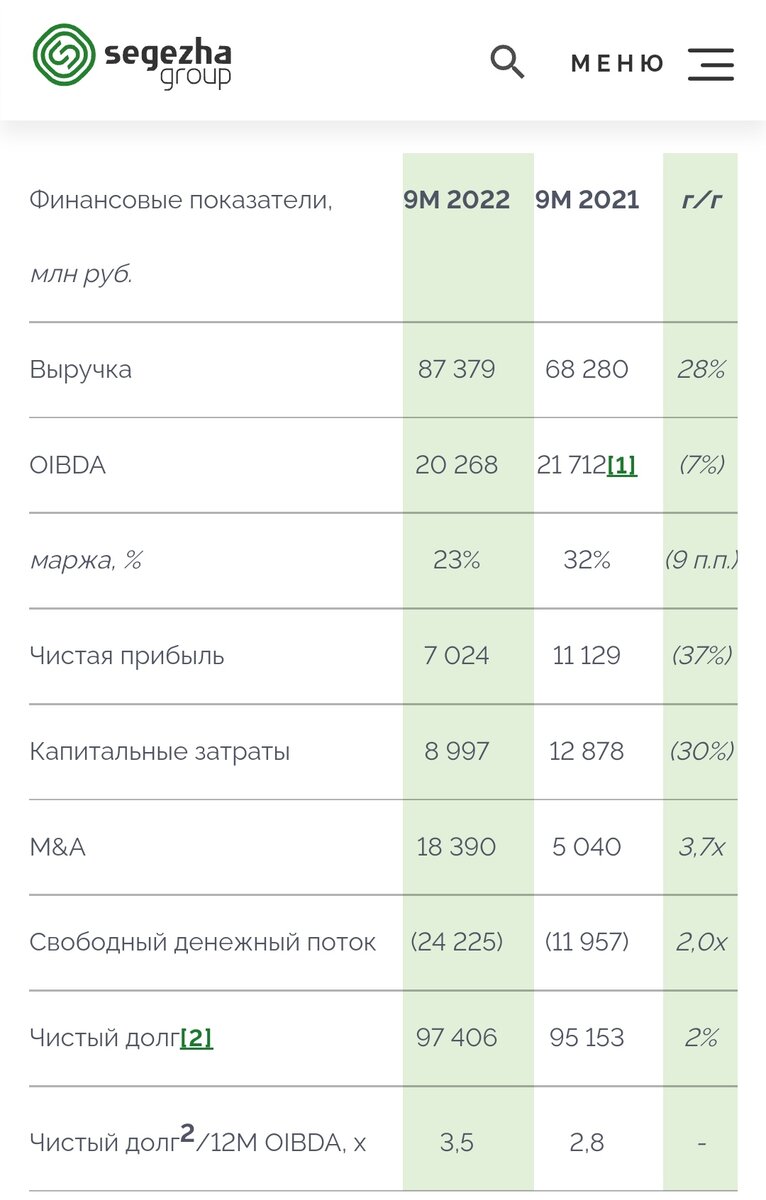
Task: Click the маржа, % row label
Action: pos(85,561)
